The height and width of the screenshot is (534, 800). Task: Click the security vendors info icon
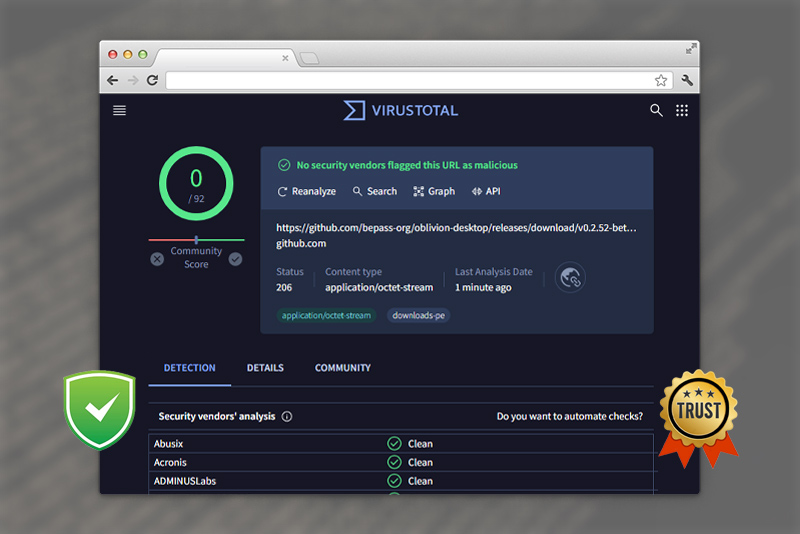coord(287,417)
